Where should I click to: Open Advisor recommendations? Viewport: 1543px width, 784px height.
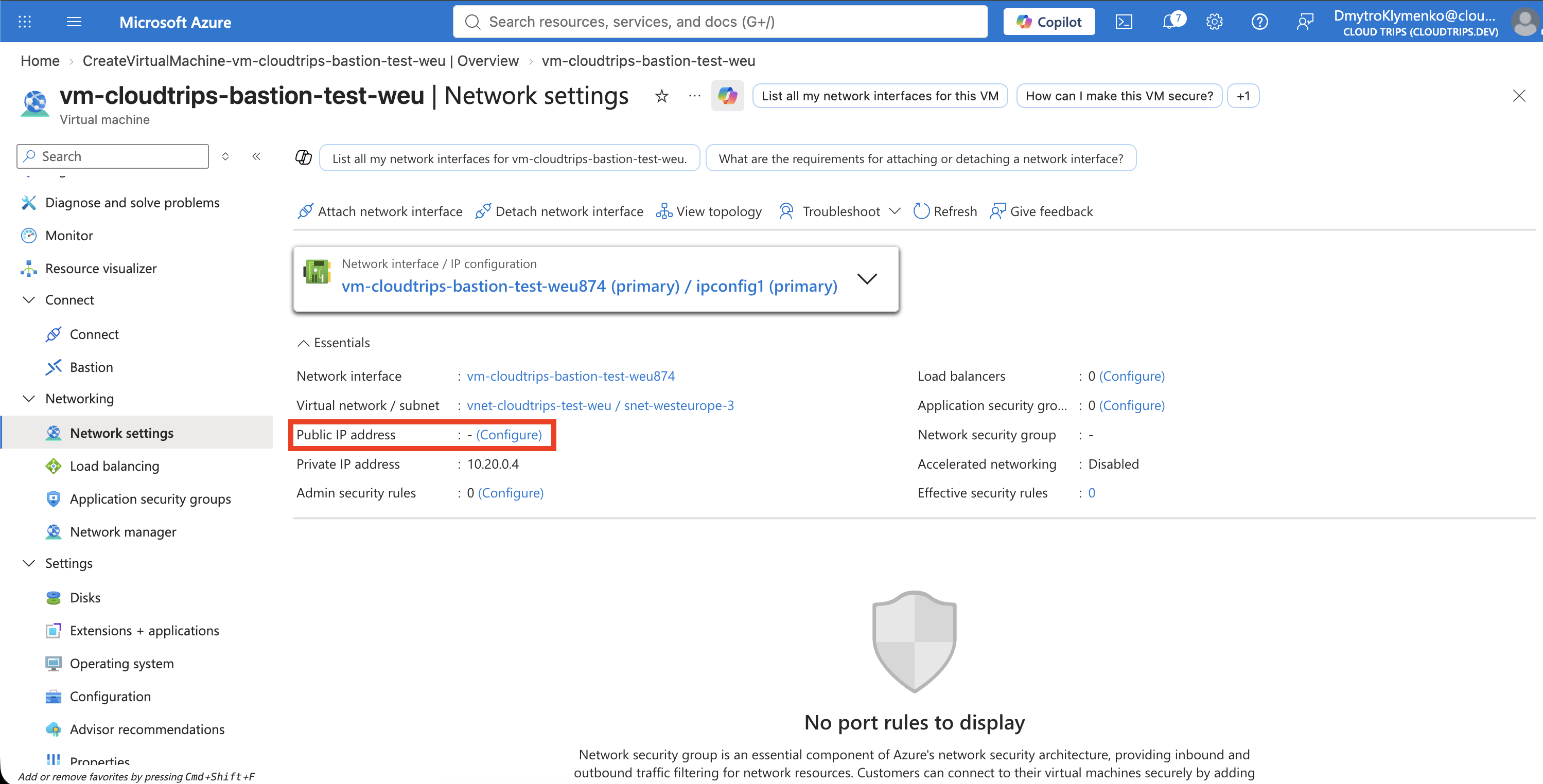[x=147, y=729]
